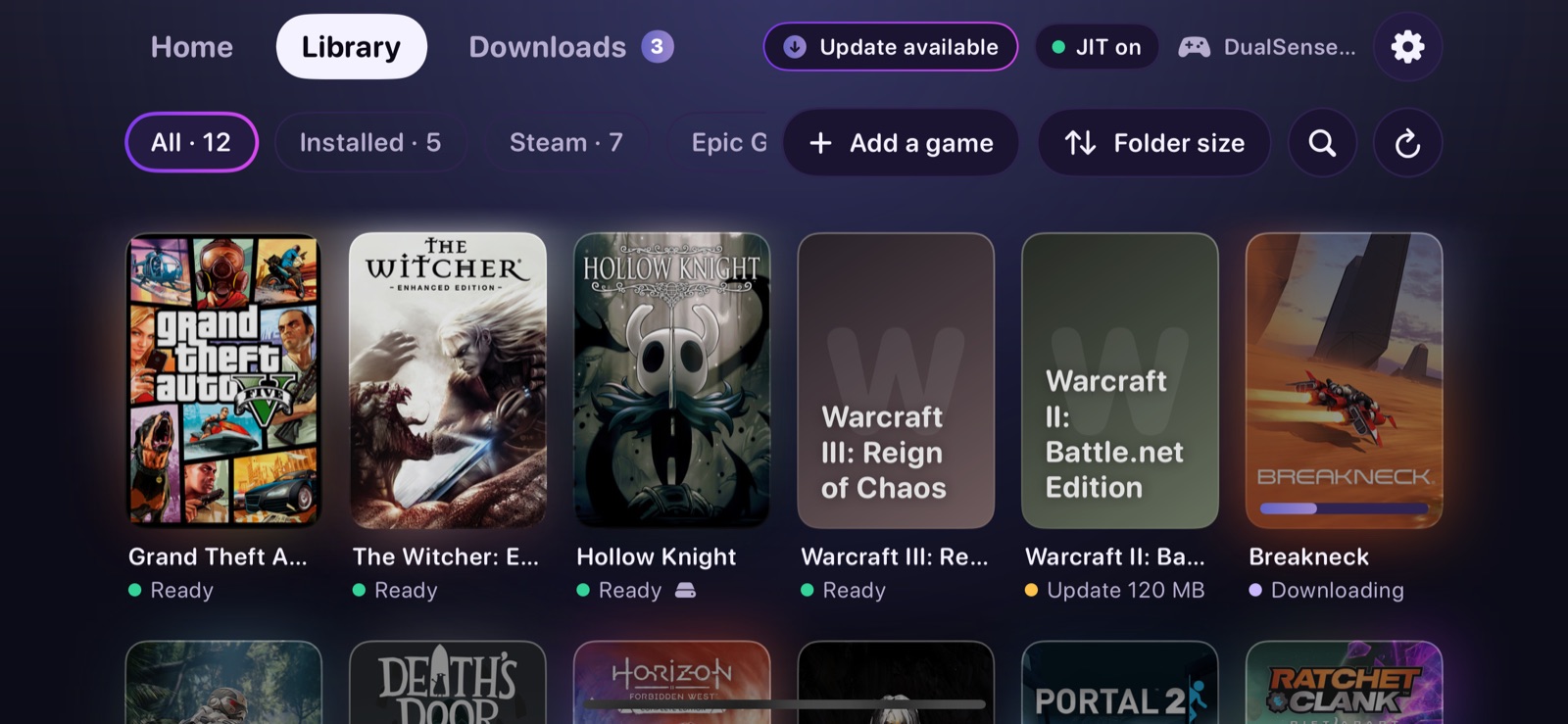Open the Warcraft III: Reign of Chaos card

896,380
